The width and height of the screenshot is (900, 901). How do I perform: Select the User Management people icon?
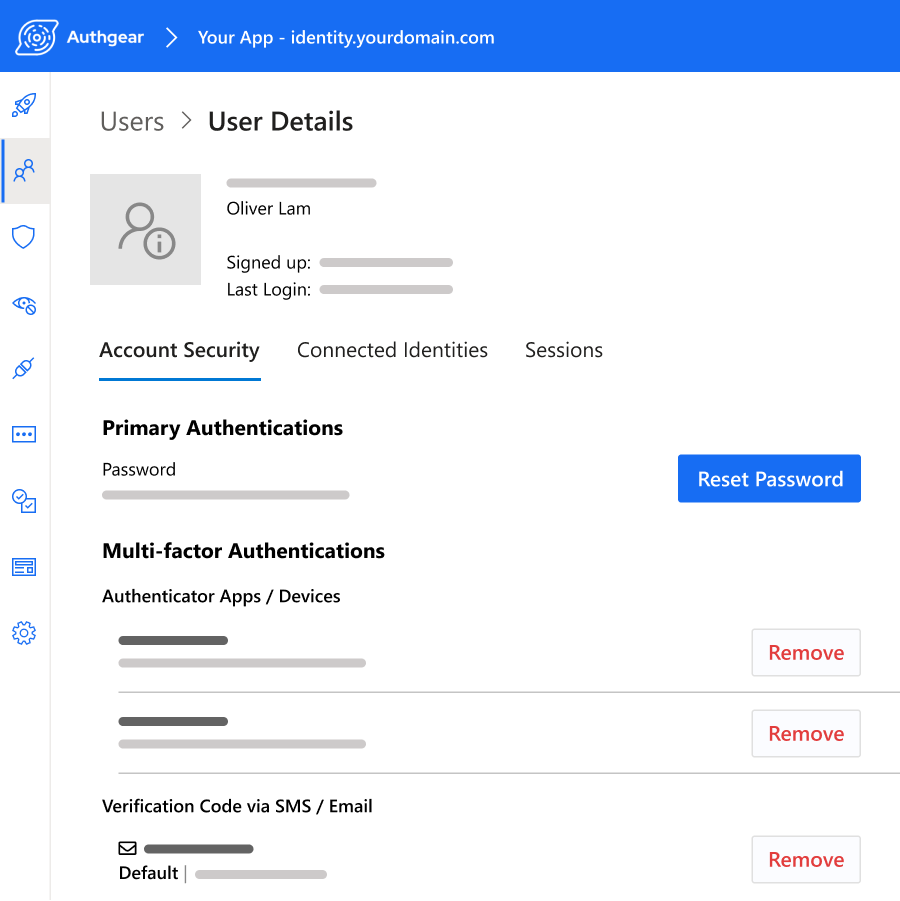pyautogui.click(x=24, y=171)
